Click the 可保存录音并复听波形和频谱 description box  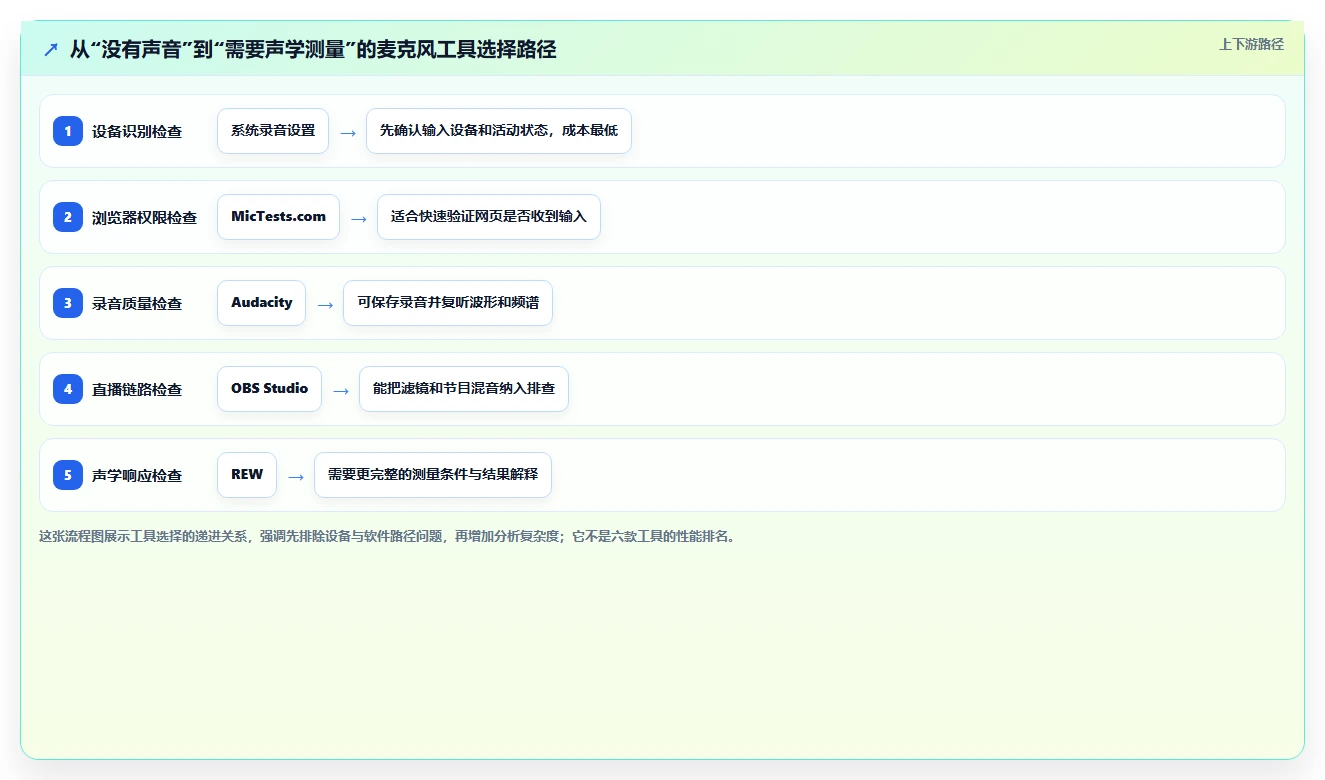(x=448, y=303)
